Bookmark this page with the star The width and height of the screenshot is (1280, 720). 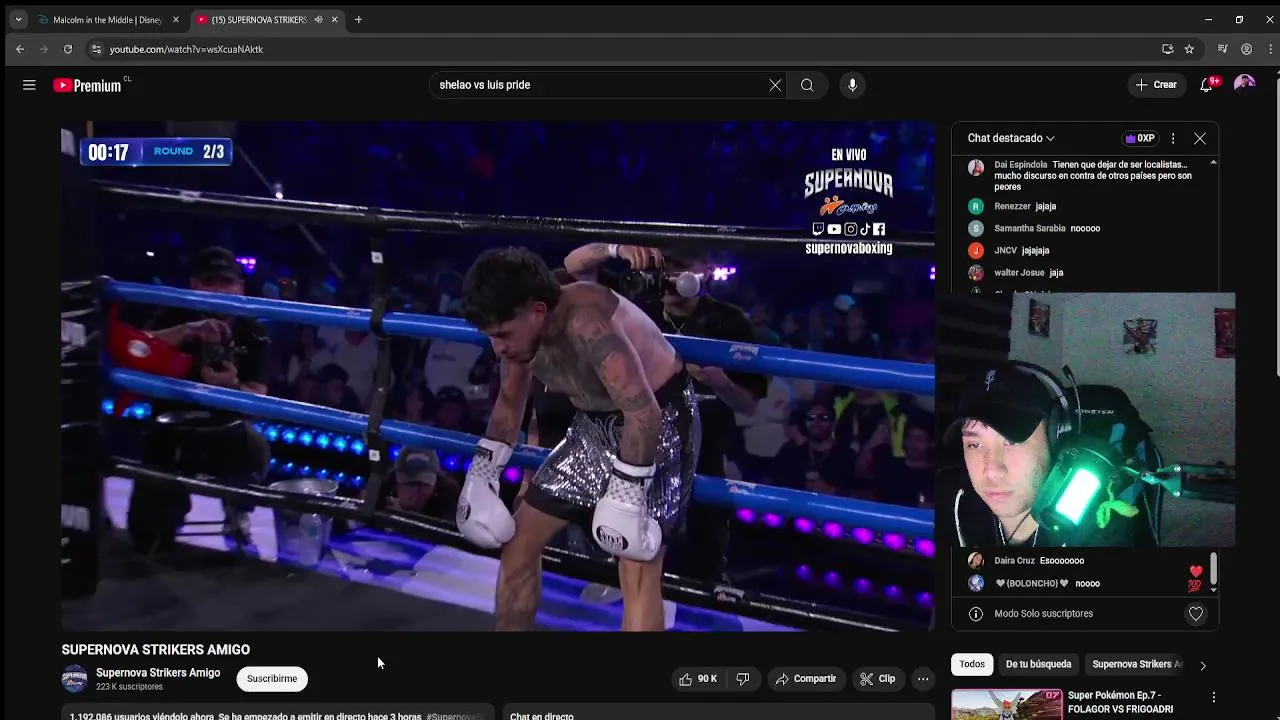1189,49
